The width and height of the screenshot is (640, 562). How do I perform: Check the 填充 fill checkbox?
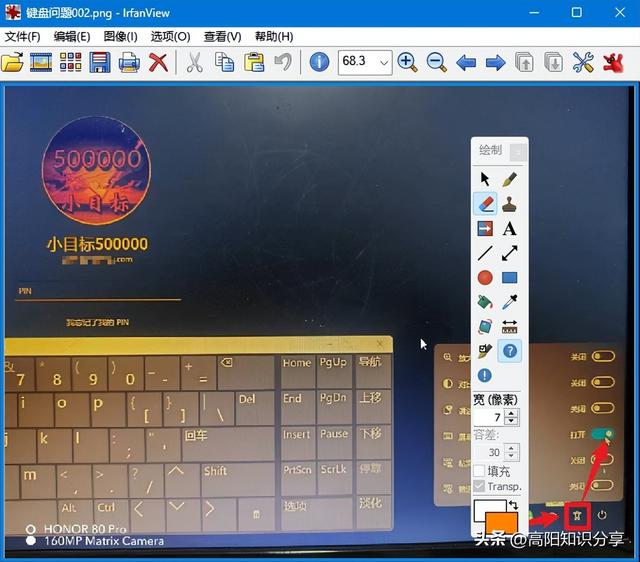479,471
